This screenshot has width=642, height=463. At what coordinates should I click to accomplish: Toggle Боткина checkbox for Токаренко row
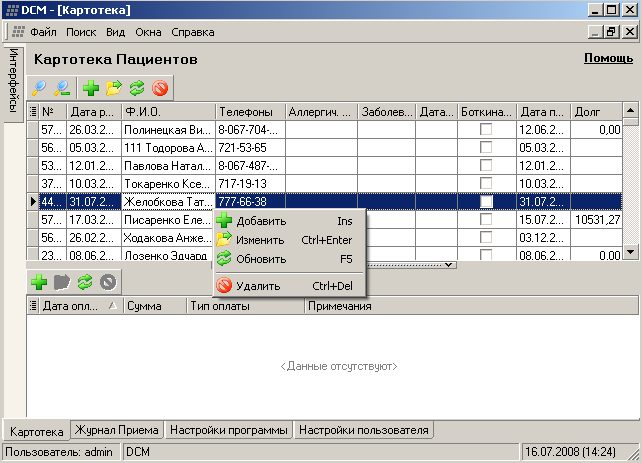486,183
